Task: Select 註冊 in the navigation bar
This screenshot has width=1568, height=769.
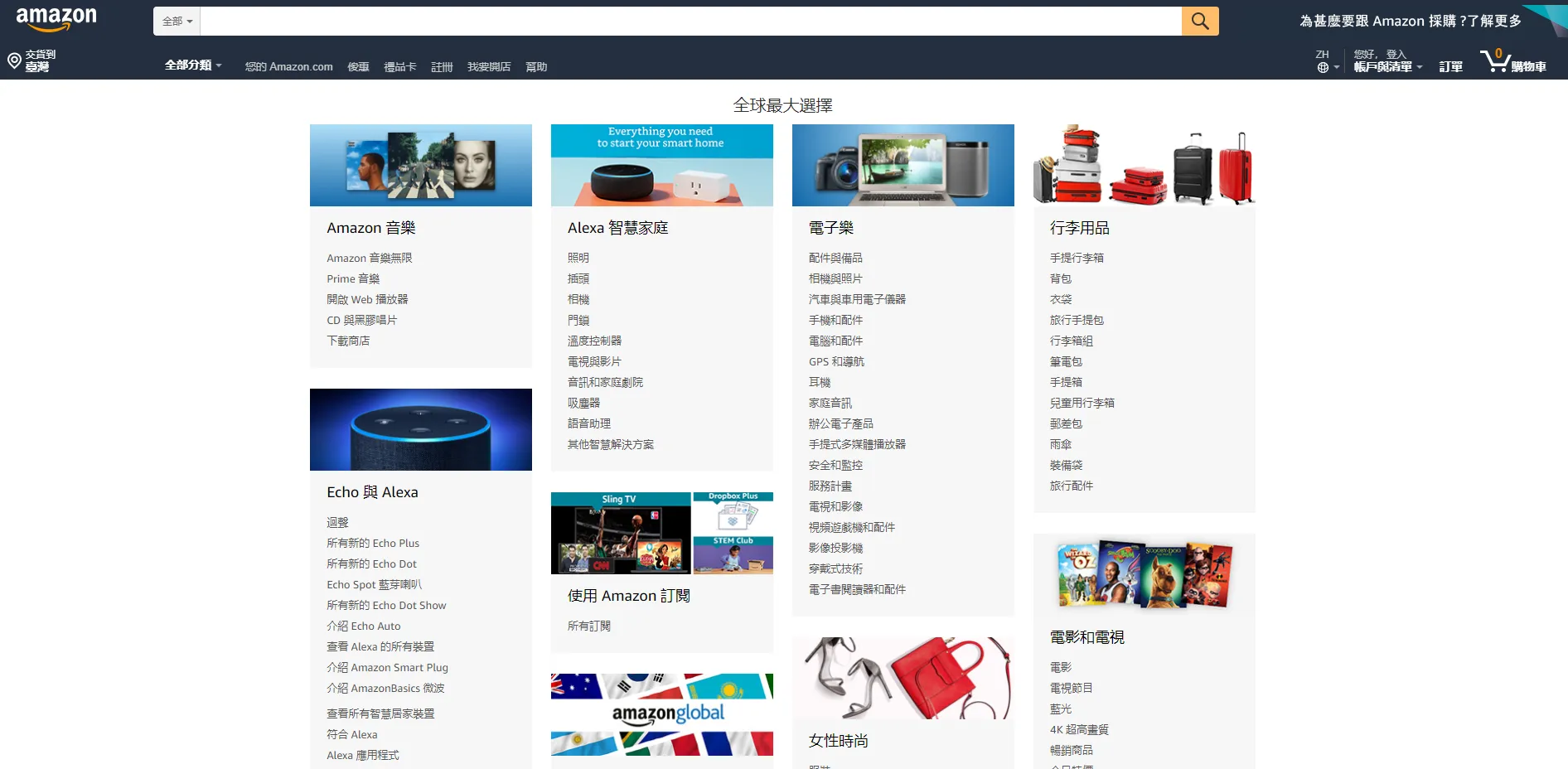Action: [442, 67]
